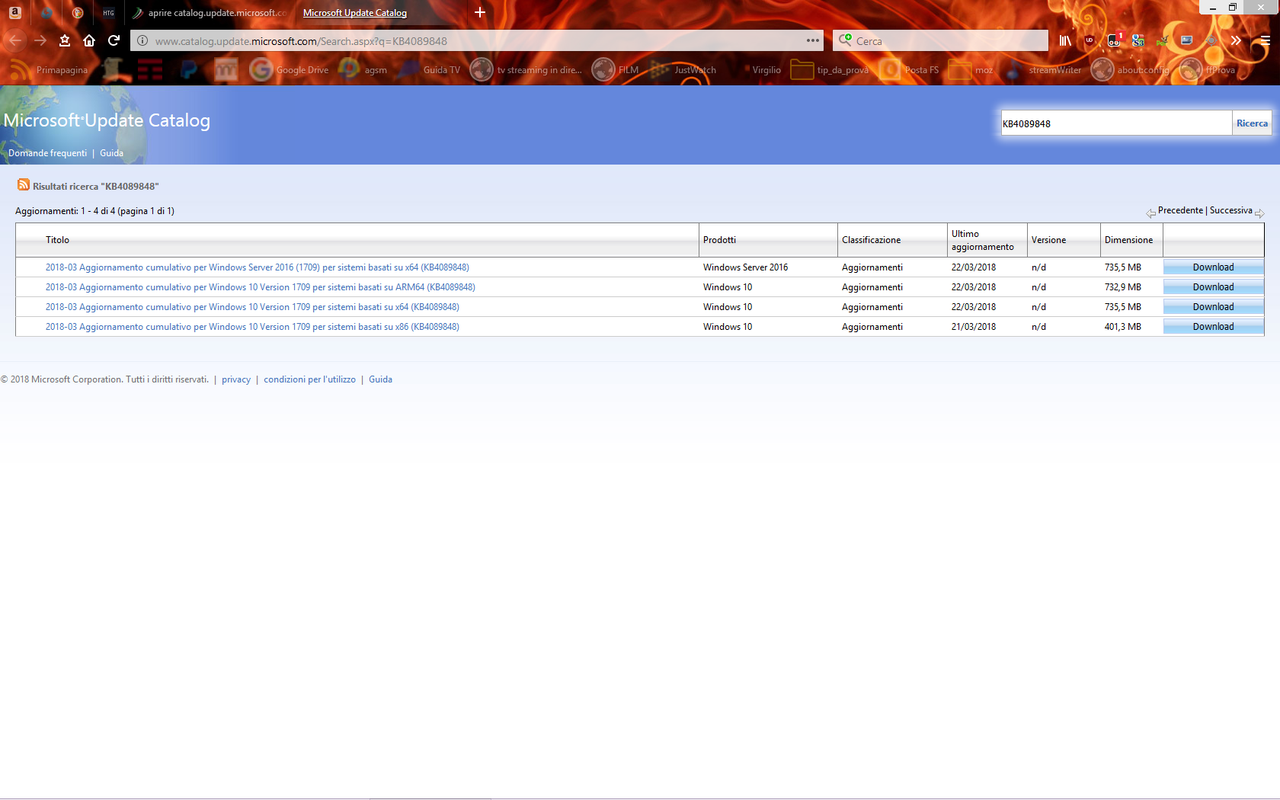The image size is (1280, 800).
Task: Reload the current page
Action: (x=114, y=41)
